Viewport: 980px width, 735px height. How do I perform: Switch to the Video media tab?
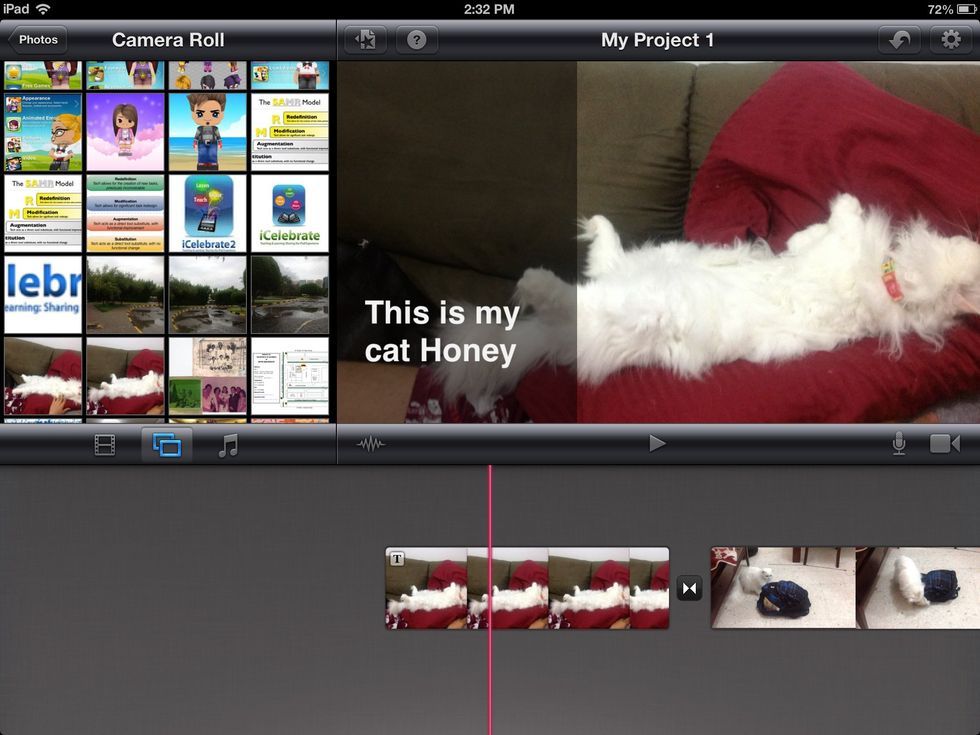point(105,445)
